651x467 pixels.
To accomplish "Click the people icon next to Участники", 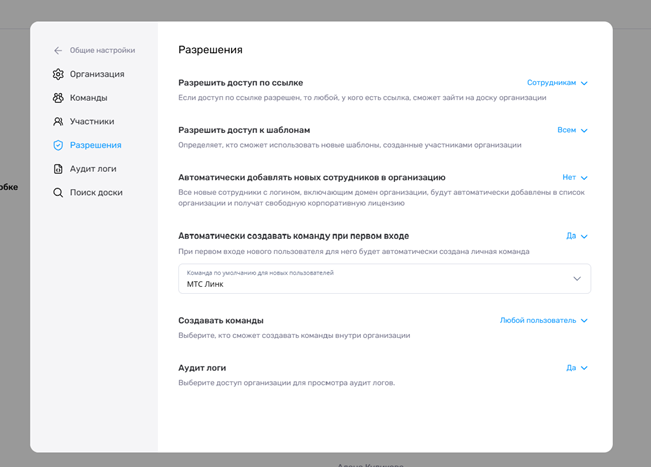I will click(58, 121).
